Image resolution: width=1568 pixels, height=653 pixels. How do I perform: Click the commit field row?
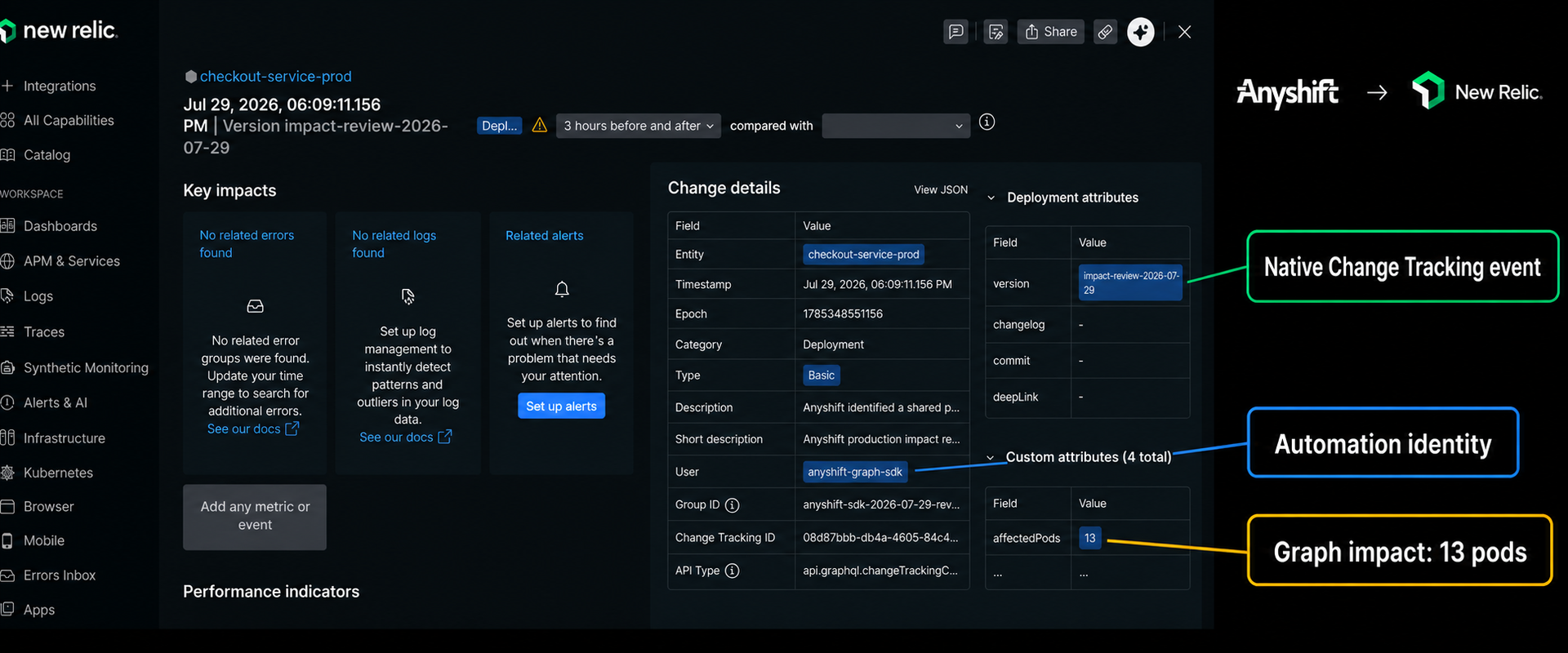[1087, 361]
